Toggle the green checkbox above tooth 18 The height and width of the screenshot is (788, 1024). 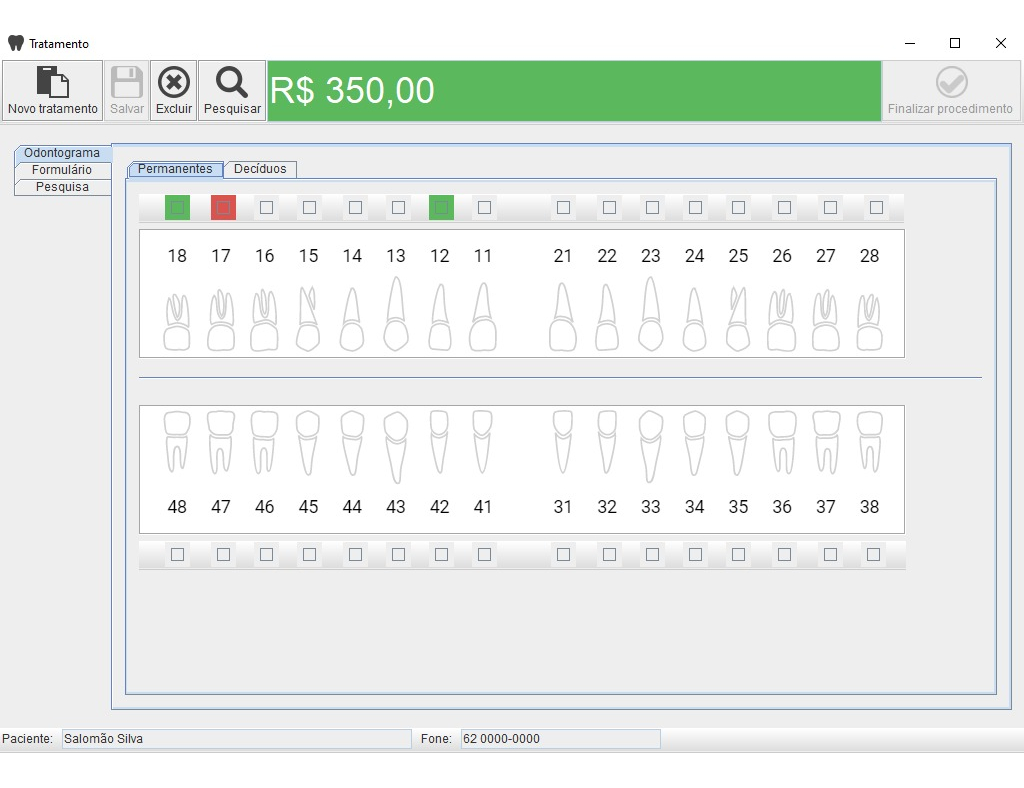[177, 208]
